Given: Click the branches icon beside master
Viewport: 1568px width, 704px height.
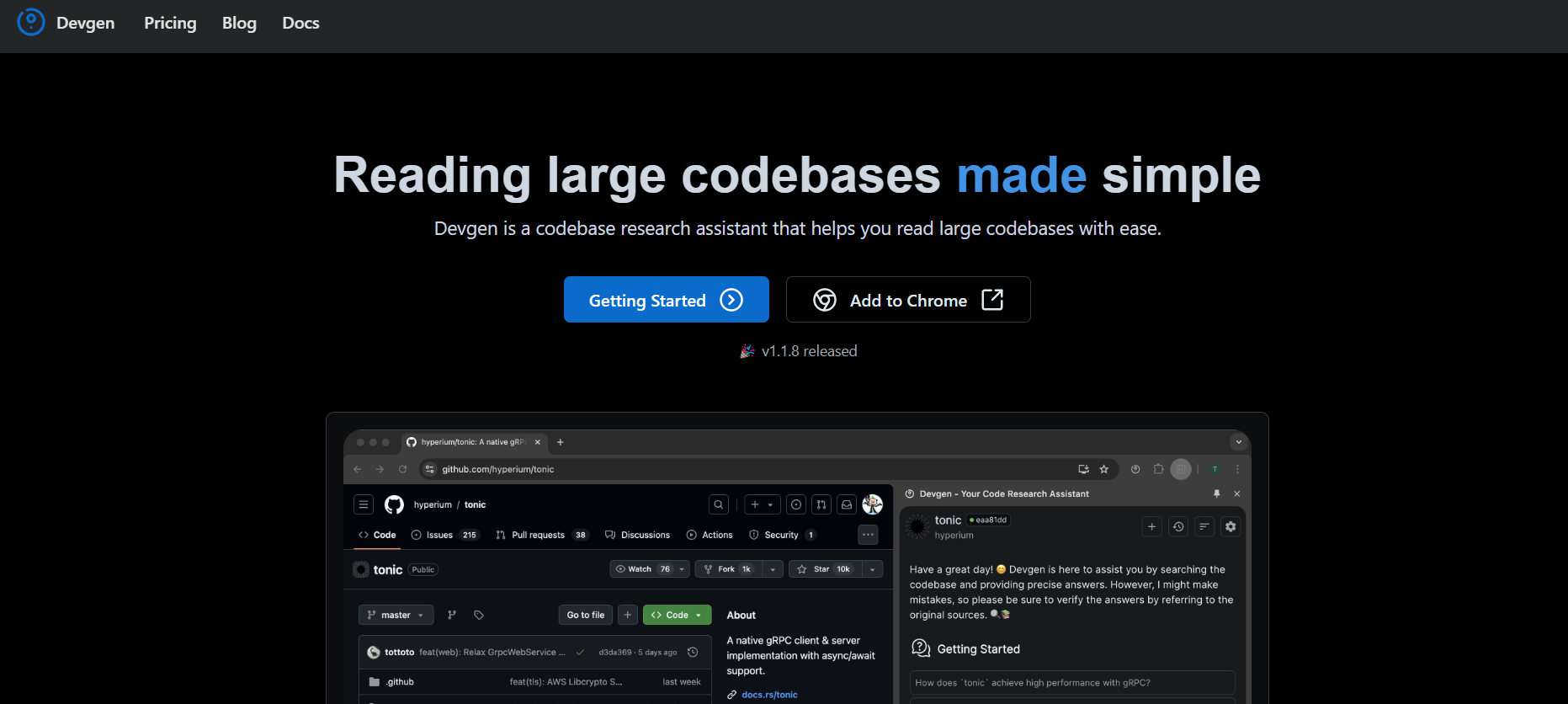Looking at the screenshot, I should coord(452,615).
